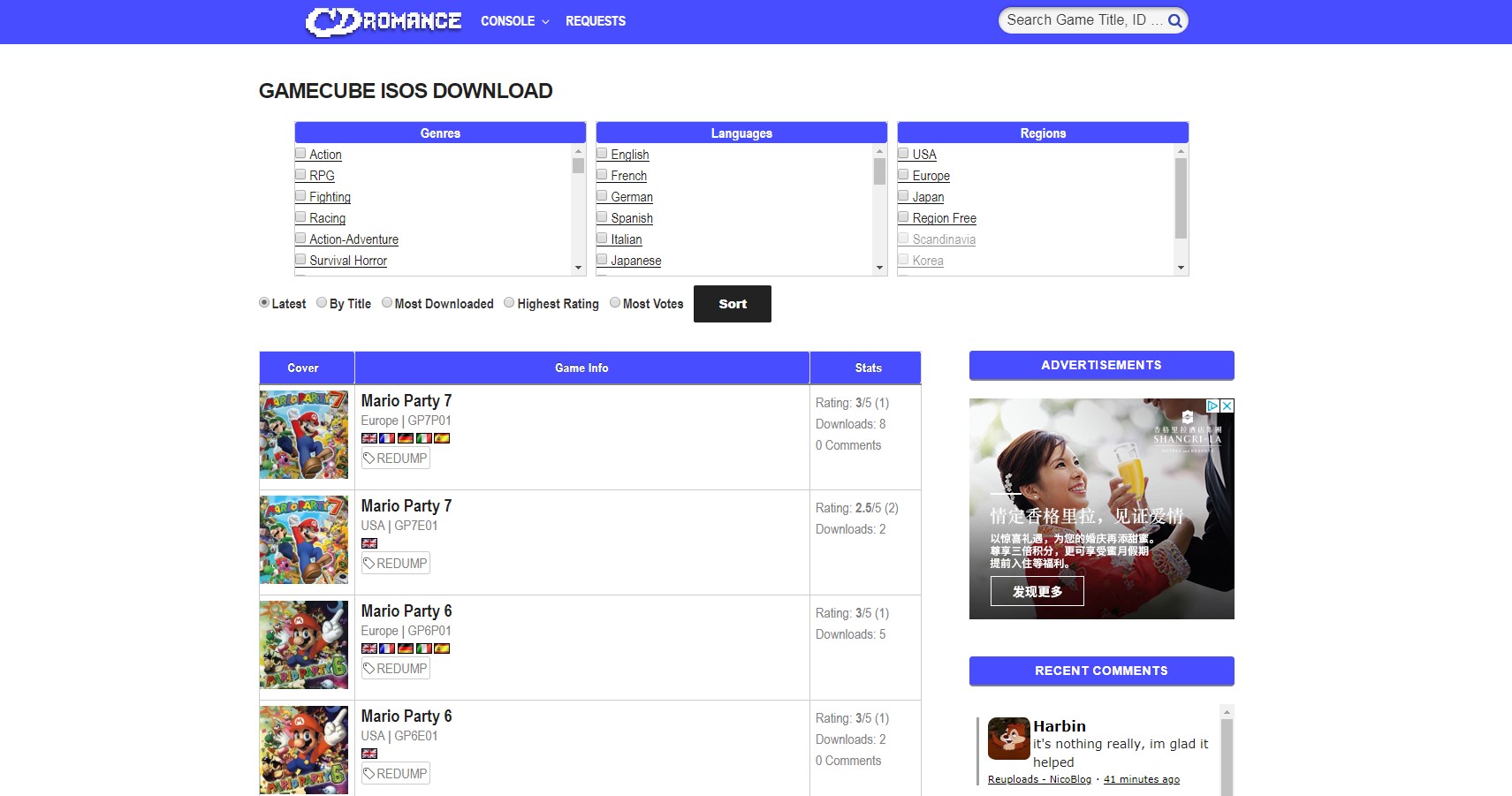The width and height of the screenshot is (1512, 796).
Task: Click the ad's 发现更多 button
Action: tap(1037, 591)
